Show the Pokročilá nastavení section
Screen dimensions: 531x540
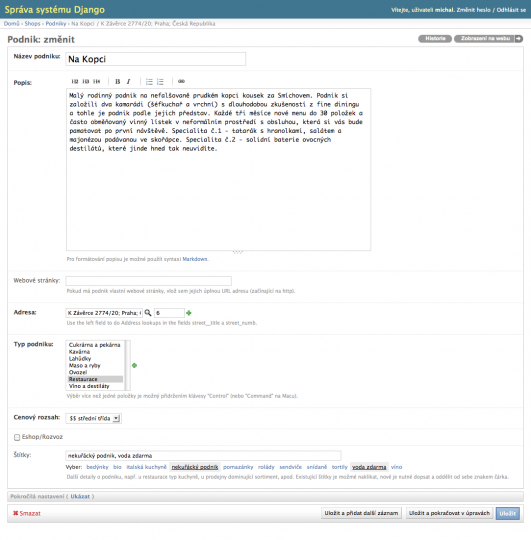coord(80,496)
